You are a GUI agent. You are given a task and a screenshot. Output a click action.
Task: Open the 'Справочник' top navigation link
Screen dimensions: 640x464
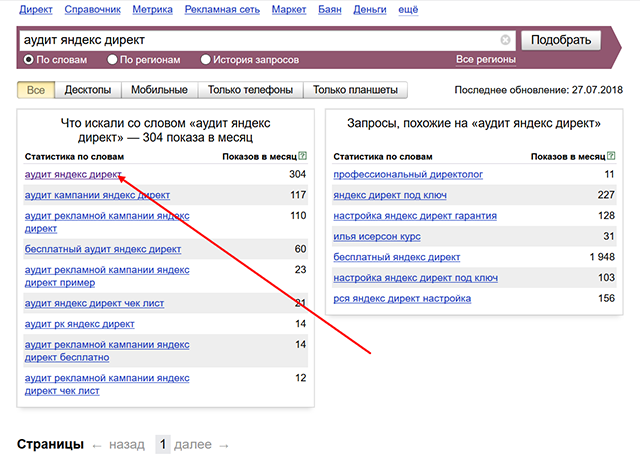point(93,9)
